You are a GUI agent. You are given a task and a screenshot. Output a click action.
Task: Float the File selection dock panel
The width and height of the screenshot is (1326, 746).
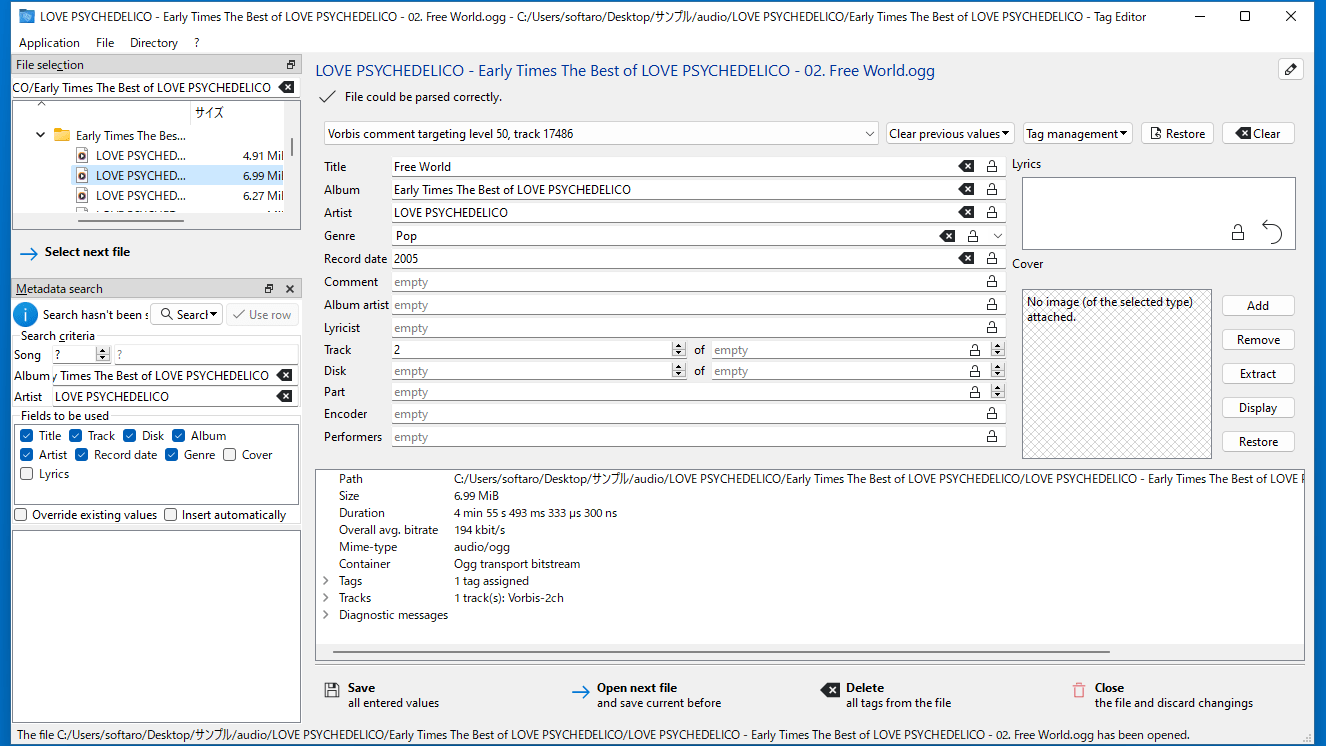tap(291, 65)
